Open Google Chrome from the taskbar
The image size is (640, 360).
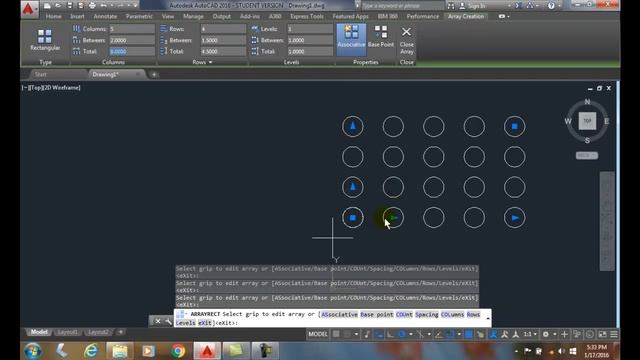point(178,351)
